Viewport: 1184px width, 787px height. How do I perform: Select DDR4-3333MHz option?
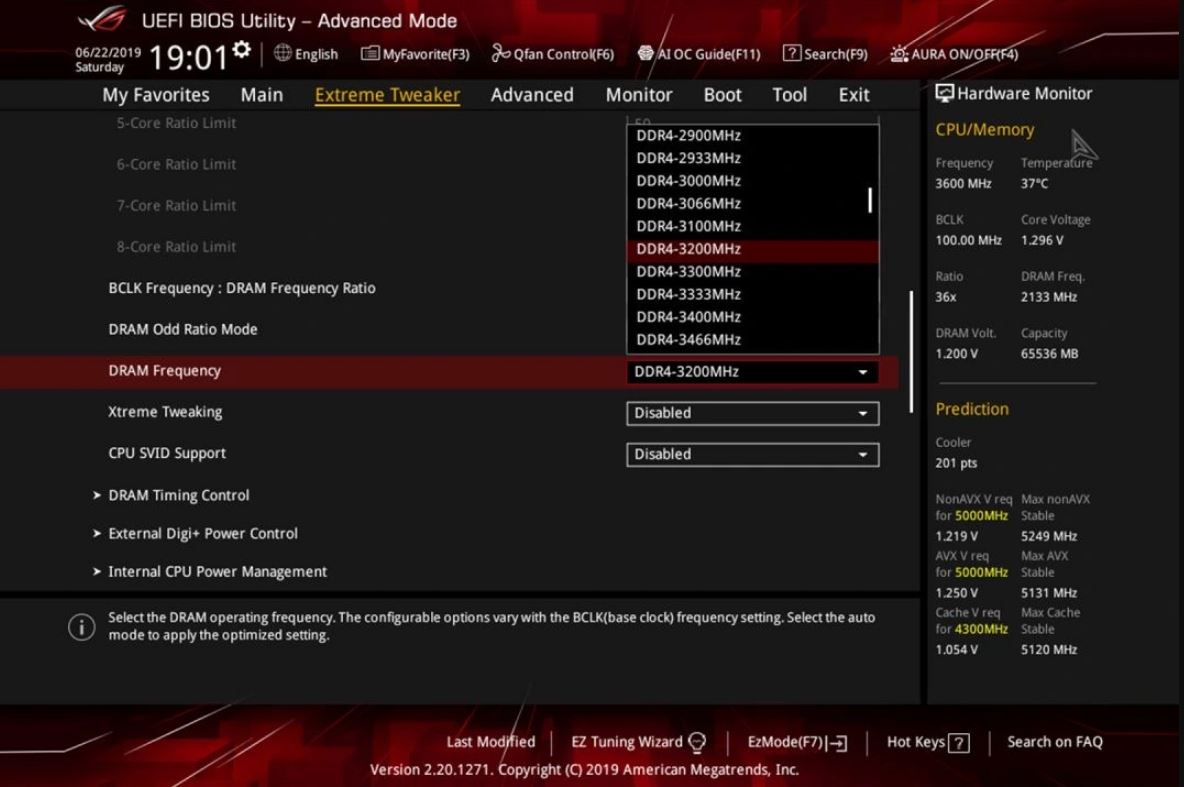pyautogui.click(x=753, y=295)
